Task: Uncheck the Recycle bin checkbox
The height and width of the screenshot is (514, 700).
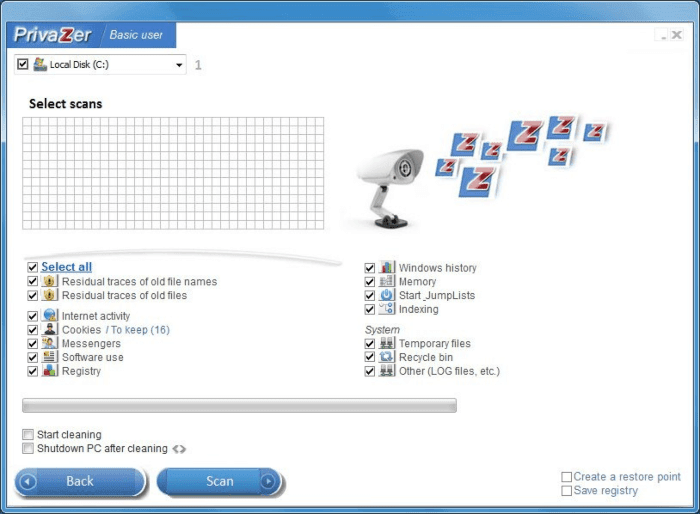Action: click(x=369, y=357)
